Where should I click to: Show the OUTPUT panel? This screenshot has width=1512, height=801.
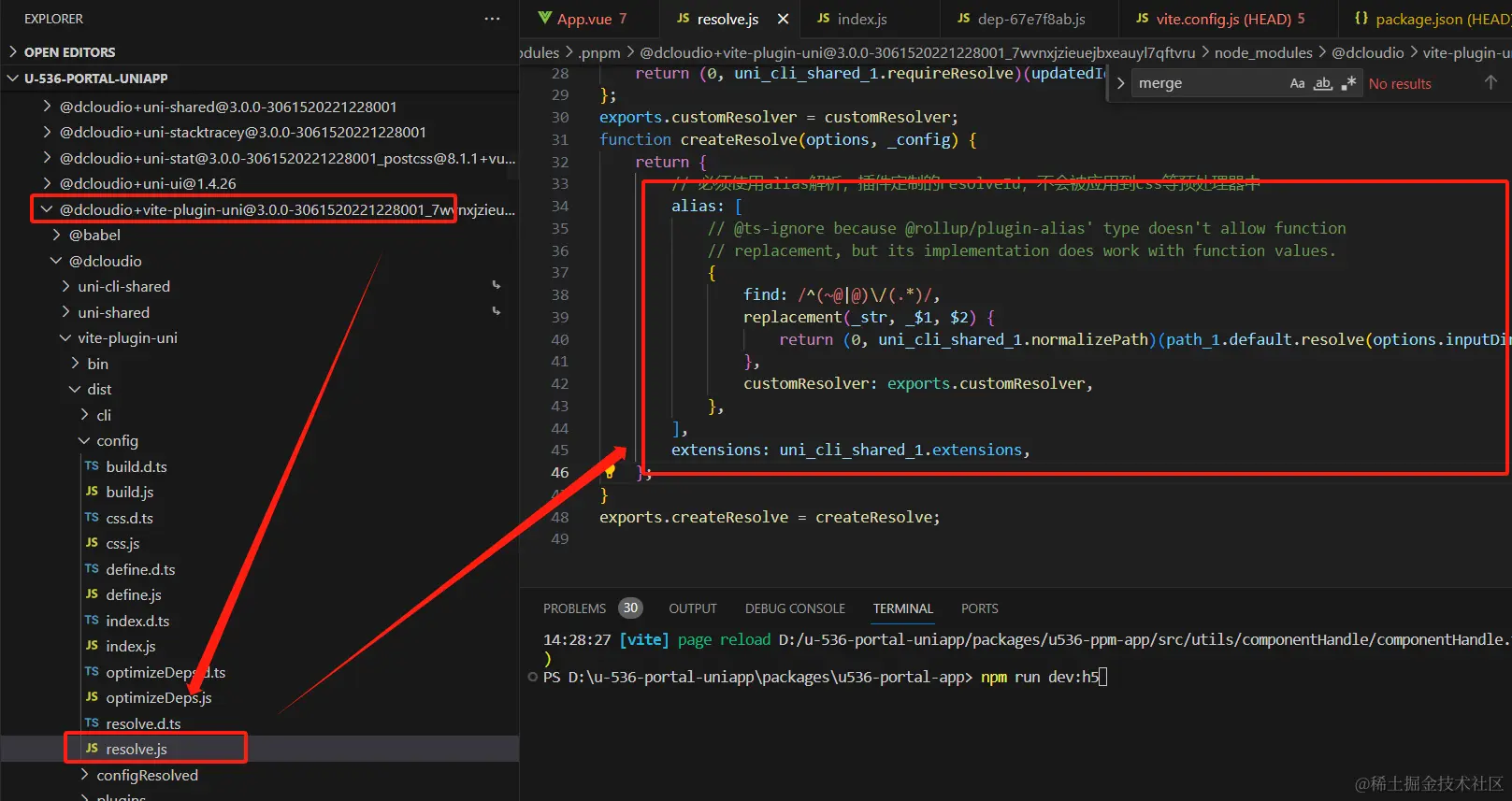(693, 608)
